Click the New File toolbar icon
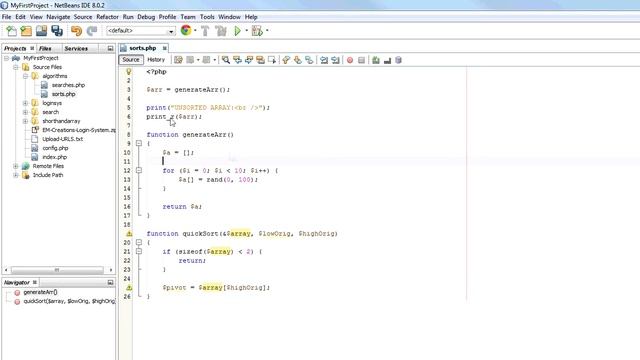This screenshot has width=640, height=360. point(11,31)
